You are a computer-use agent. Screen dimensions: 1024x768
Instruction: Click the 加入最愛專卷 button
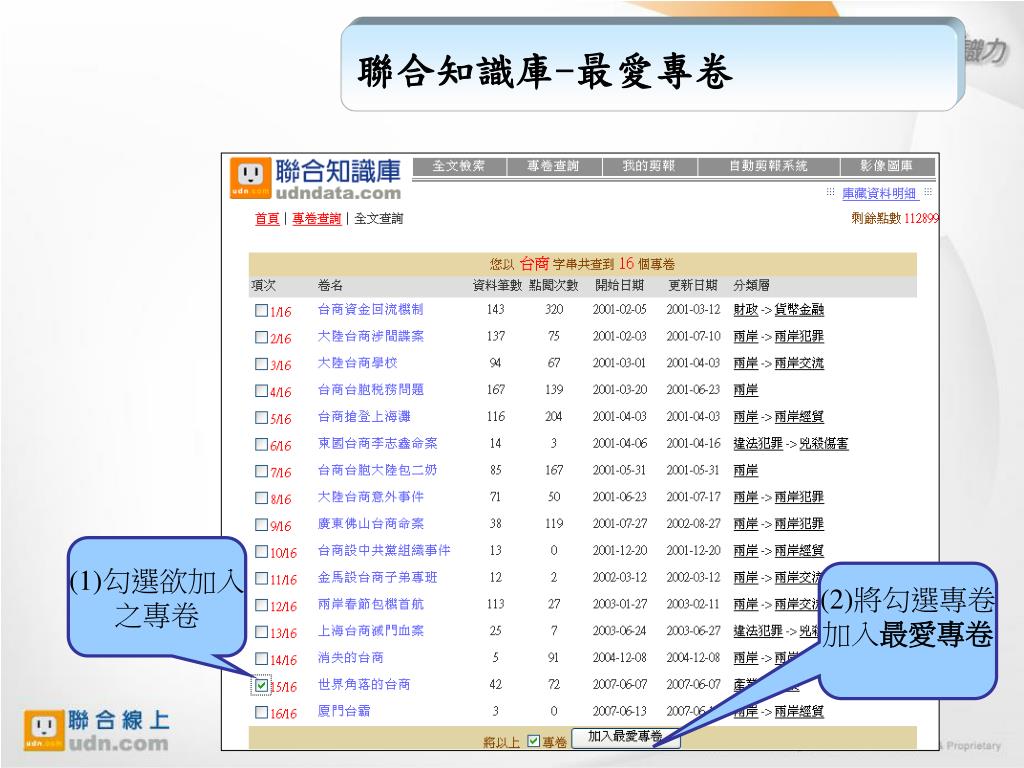pos(626,737)
